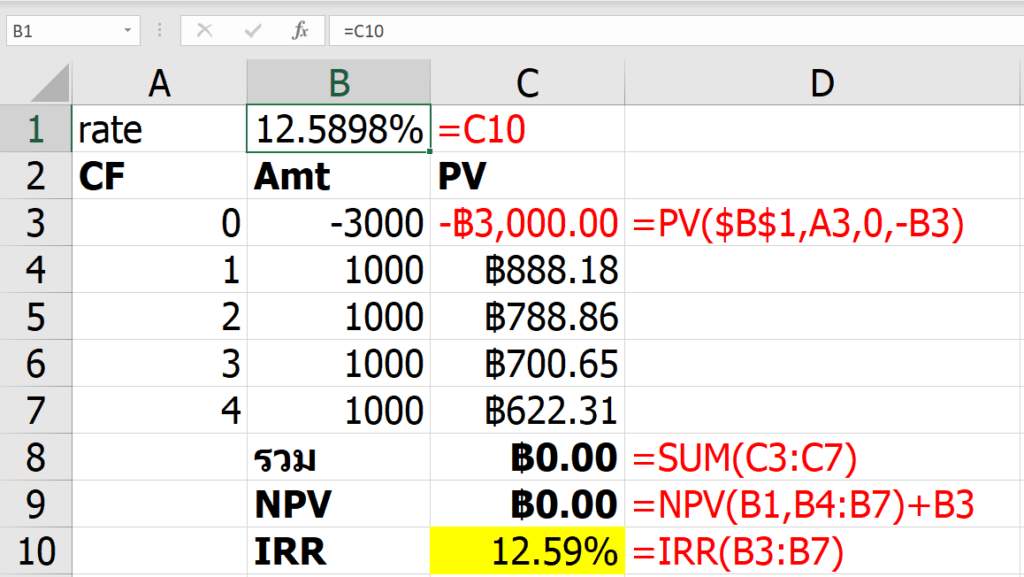The width and height of the screenshot is (1024, 577).
Task: Click cell showing -฿3,000.00
Action: (x=528, y=223)
